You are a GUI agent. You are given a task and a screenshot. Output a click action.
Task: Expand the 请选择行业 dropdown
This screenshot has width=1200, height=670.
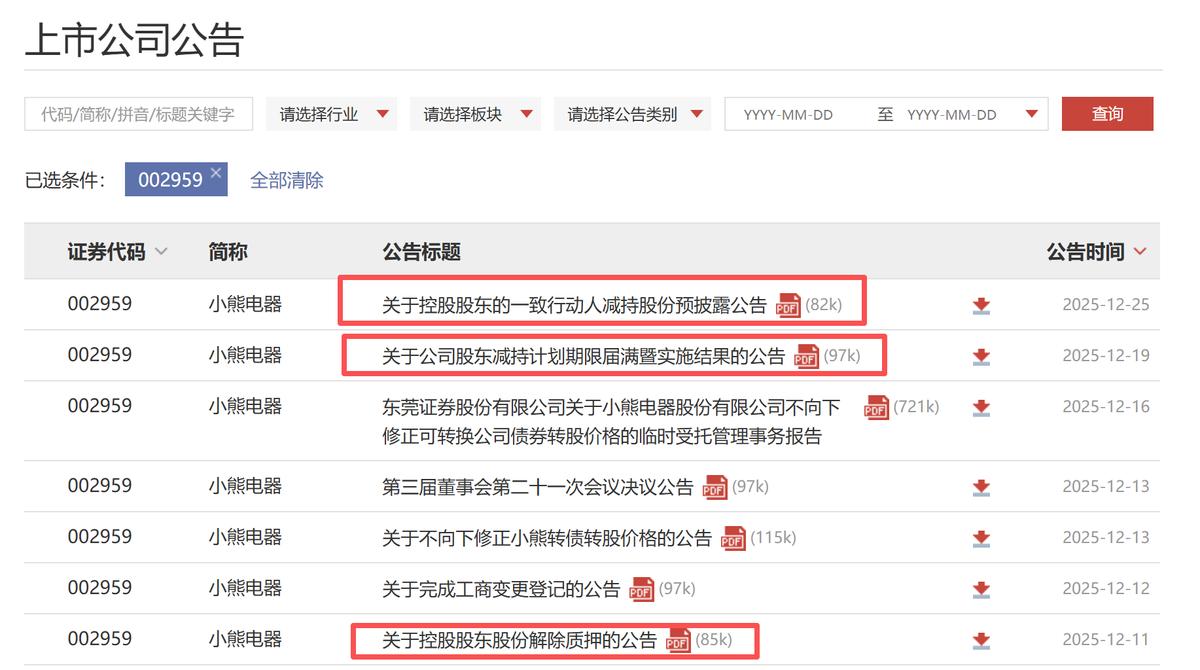[x=331, y=114]
